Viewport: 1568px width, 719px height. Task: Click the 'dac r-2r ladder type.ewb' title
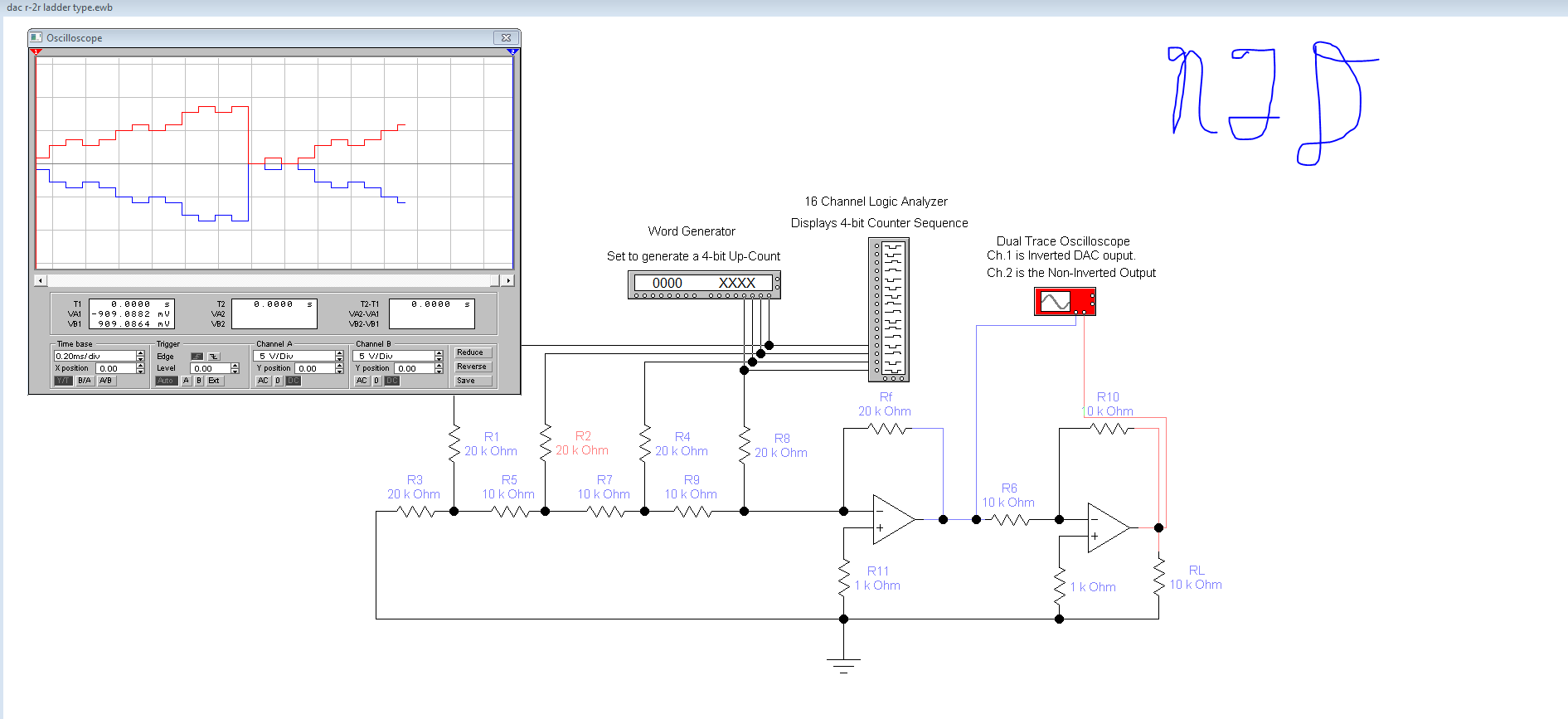point(60,7)
